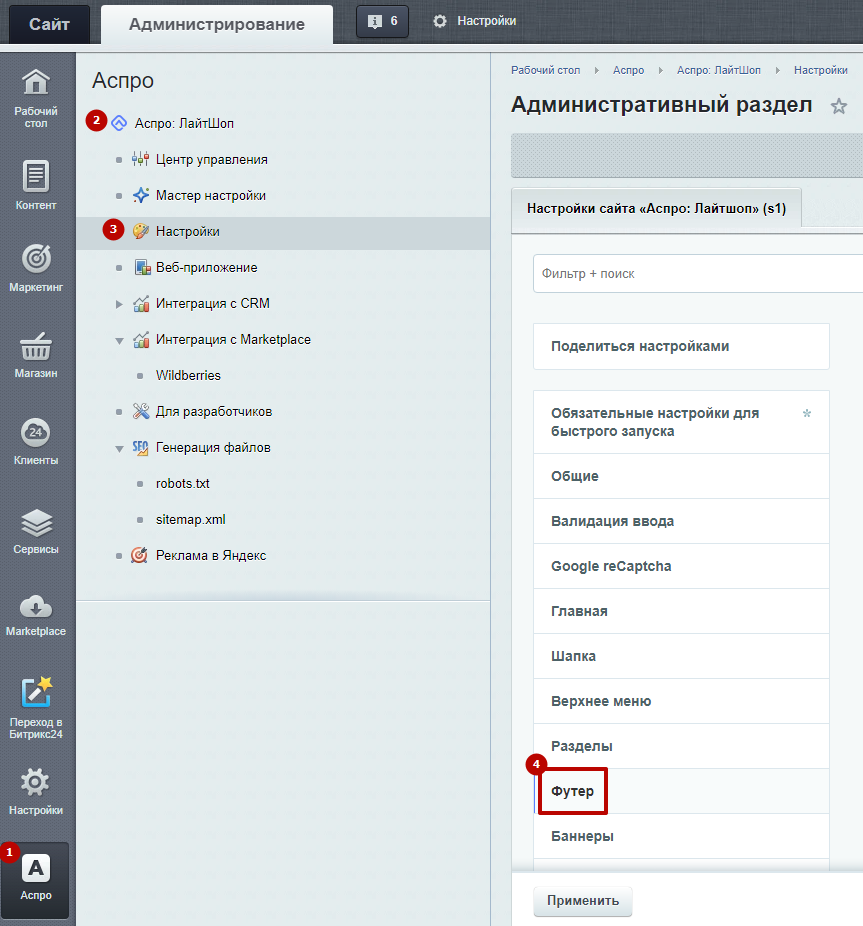Image resolution: width=863 pixels, height=926 pixels.
Task: Click the Настройки palette icon in tree
Action: coord(141,232)
